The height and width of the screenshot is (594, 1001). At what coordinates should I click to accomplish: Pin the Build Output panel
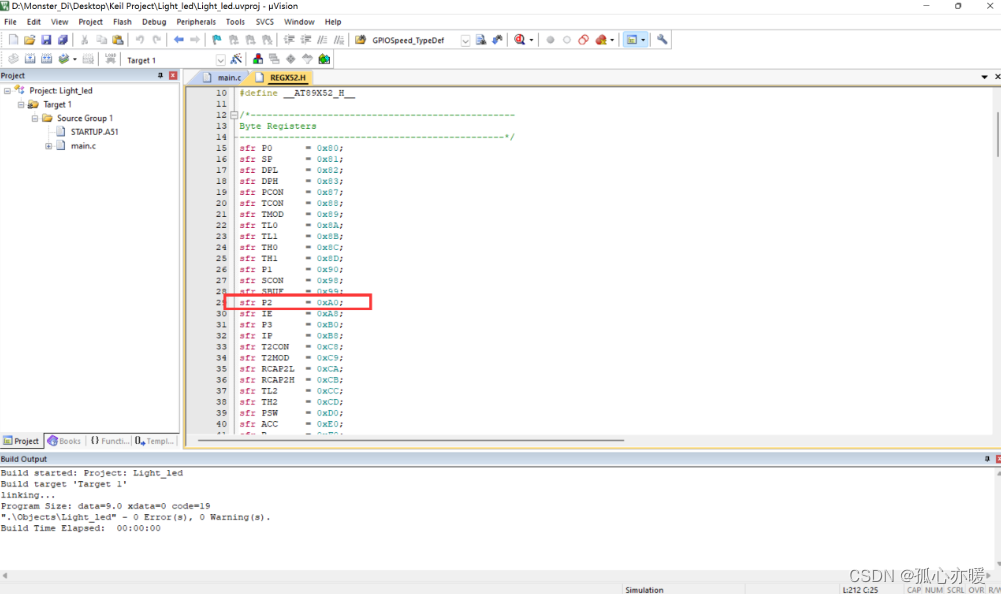point(987,459)
